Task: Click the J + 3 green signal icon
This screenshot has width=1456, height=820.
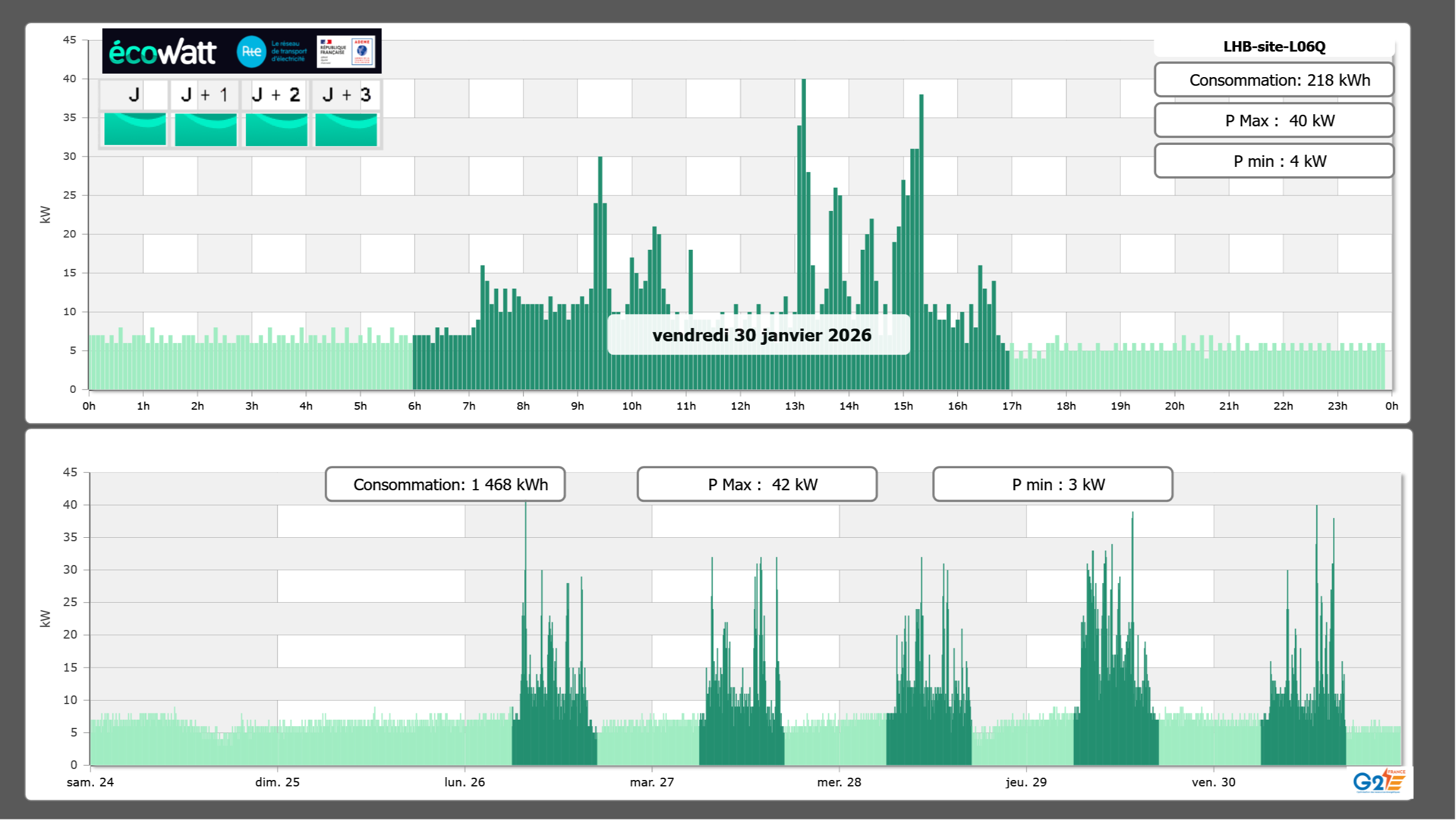Action: pos(346,129)
